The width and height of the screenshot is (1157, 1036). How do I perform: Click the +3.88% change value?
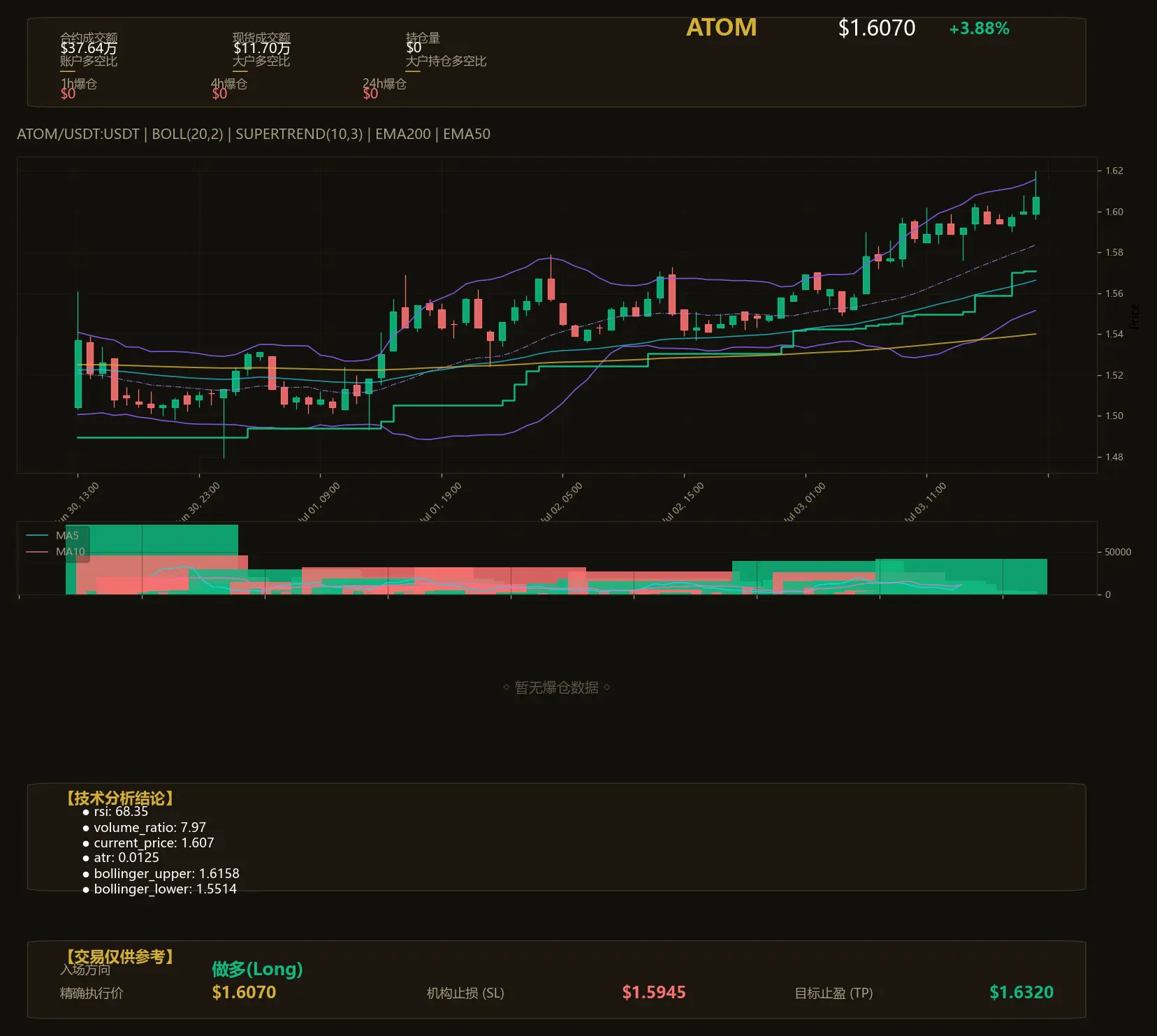pyautogui.click(x=979, y=29)
